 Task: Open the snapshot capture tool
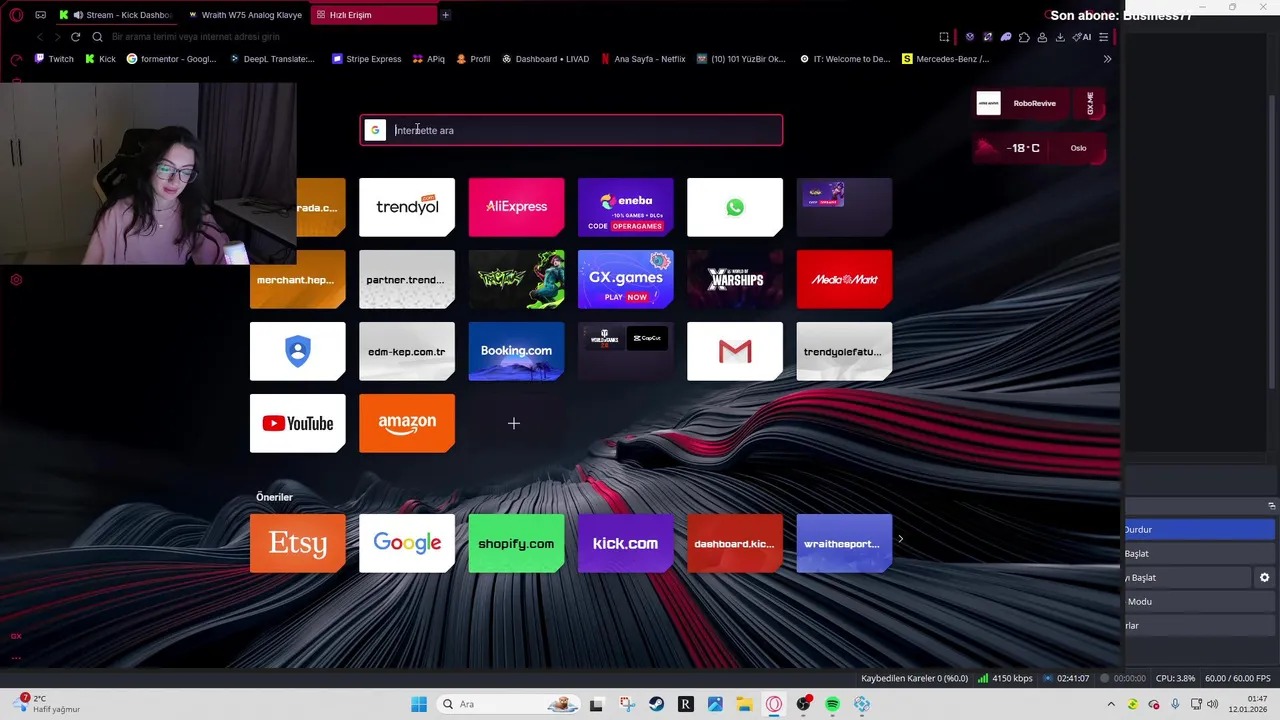(944, 37)
